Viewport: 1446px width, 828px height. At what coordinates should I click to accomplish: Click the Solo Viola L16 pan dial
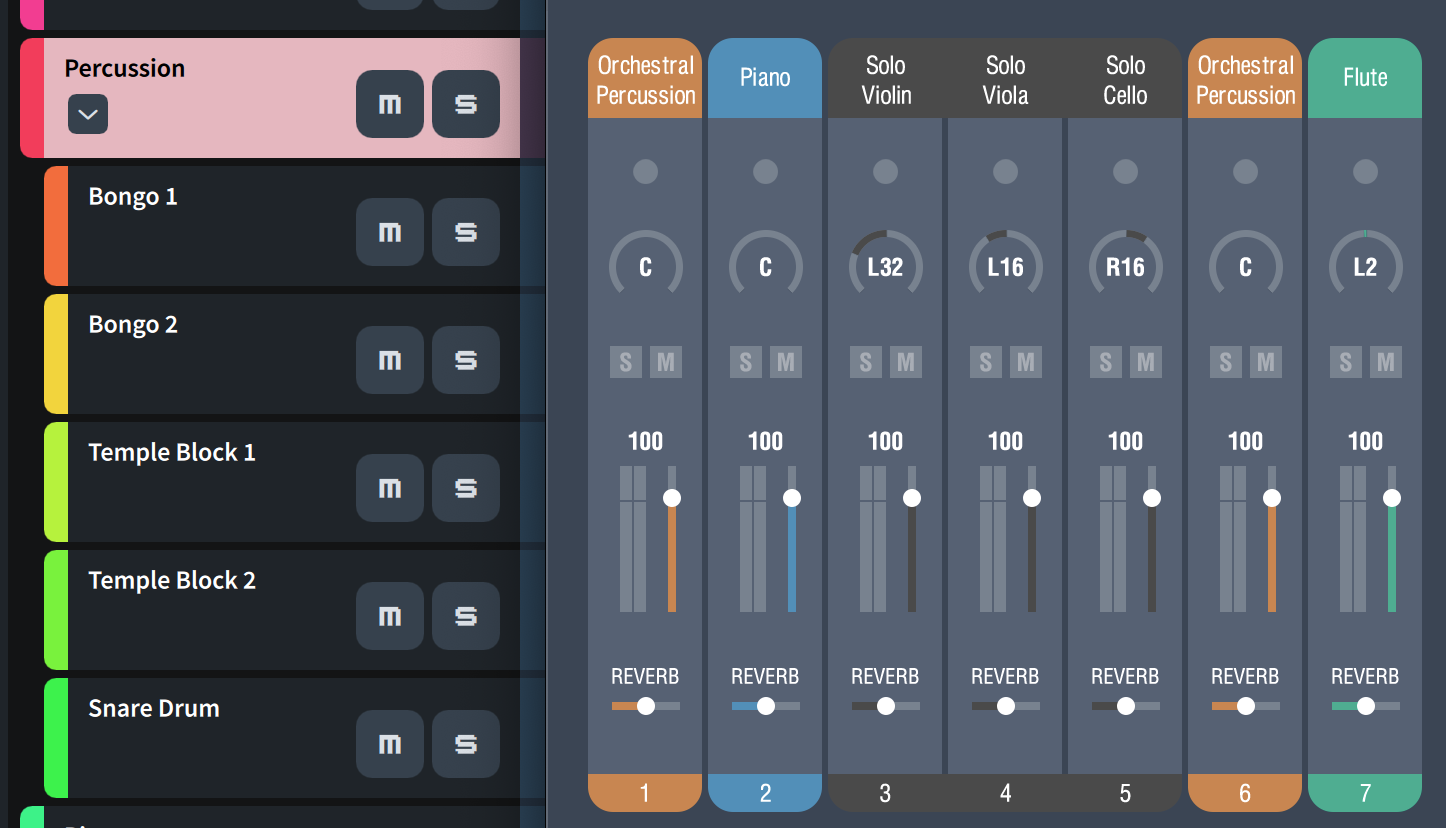click(x=1005, y=267)
